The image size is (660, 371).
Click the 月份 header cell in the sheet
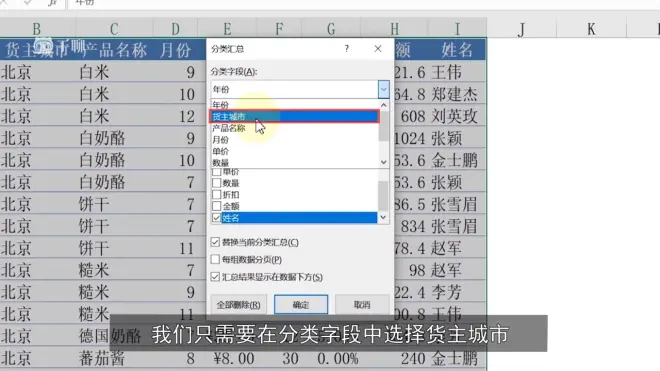click(x=176, y=50)
